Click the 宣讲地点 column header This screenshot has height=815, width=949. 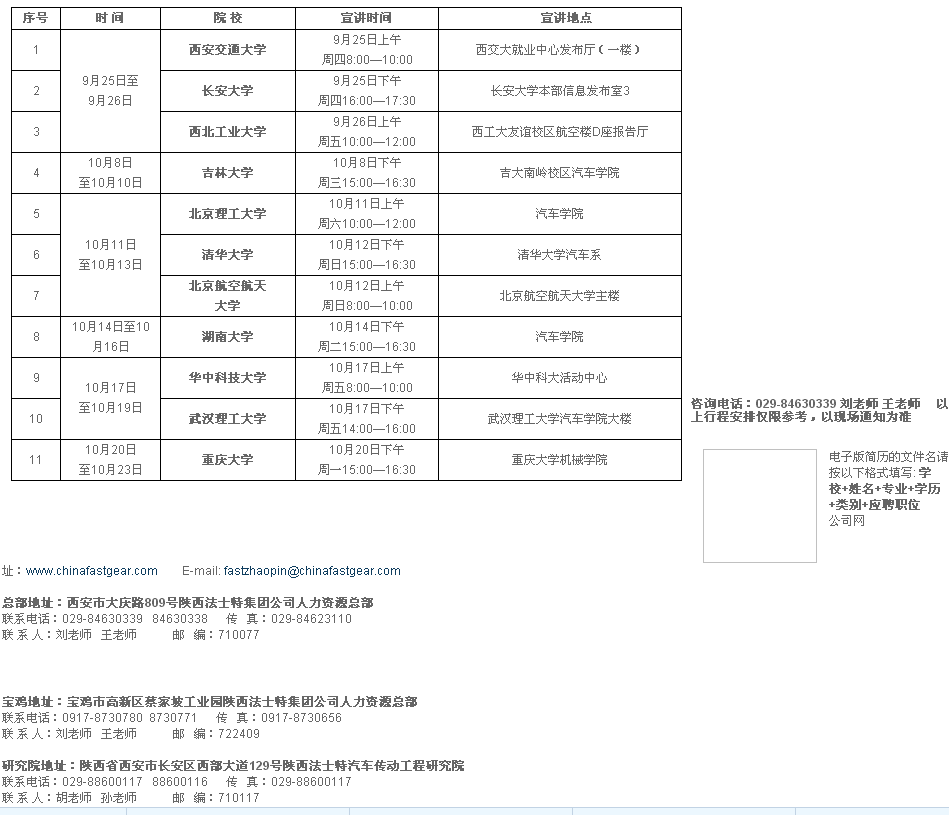[x=559, y=18]
